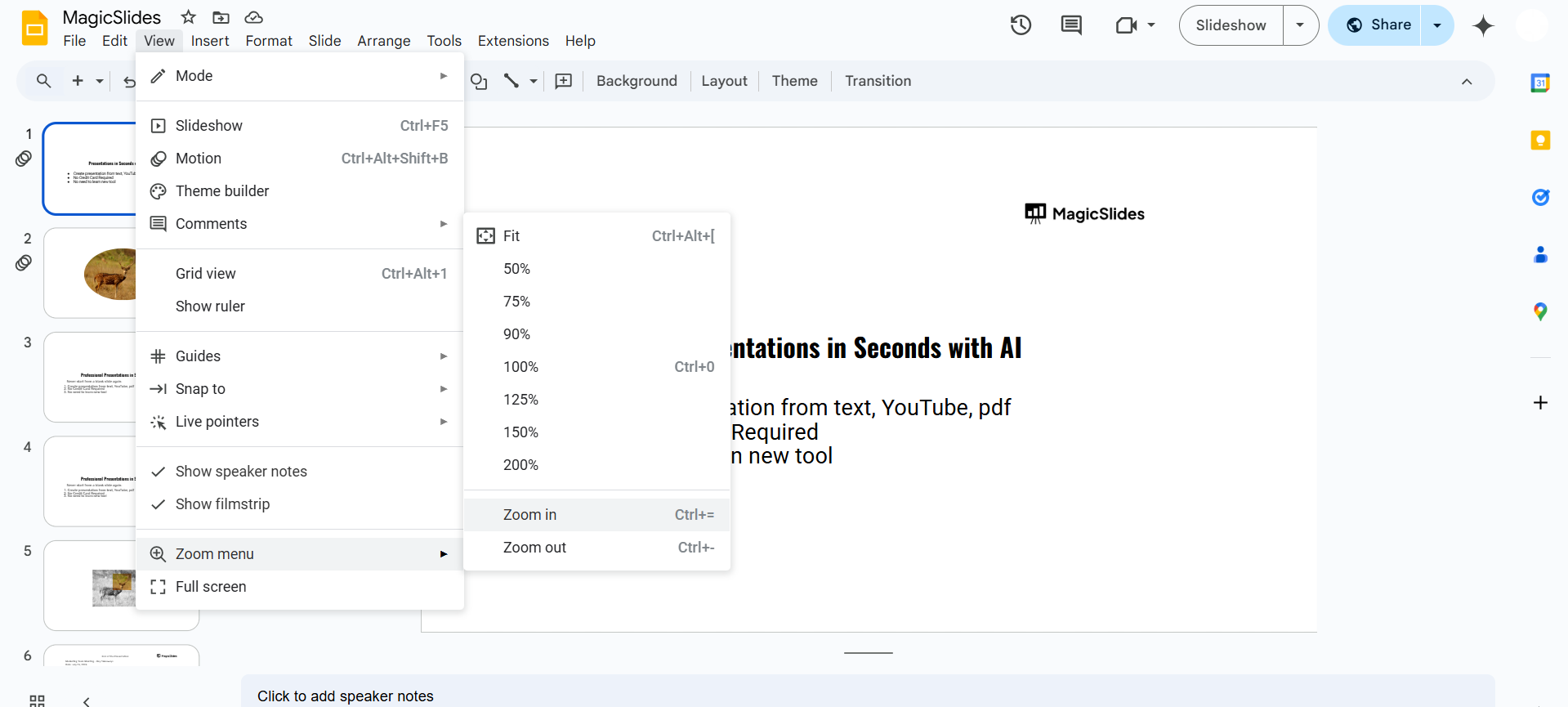The width and height of the screenshot is (1568, 707).
Task: Click the Gemini sparkle icon
Action: pos(1482,25)
